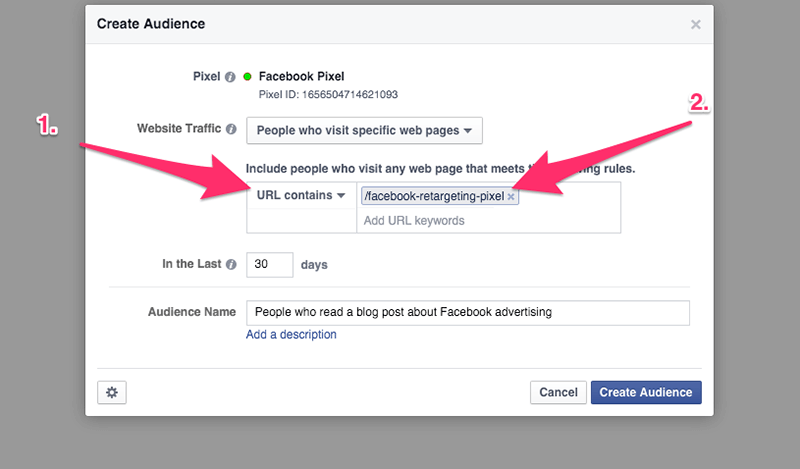Click the days label after the number field

tap(314, 265)
